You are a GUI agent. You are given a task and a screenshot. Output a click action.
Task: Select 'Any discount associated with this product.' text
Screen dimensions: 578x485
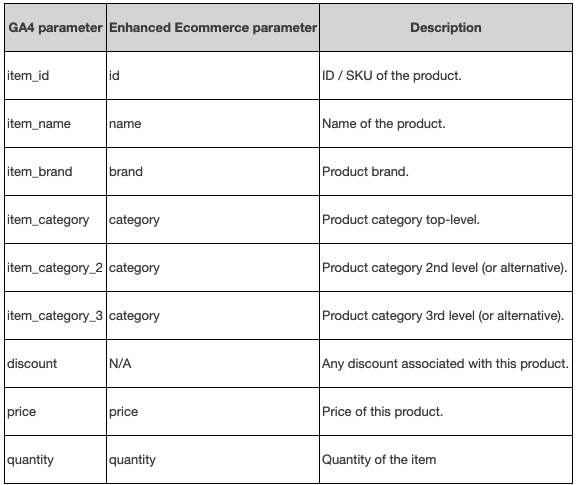pos(446,364)
